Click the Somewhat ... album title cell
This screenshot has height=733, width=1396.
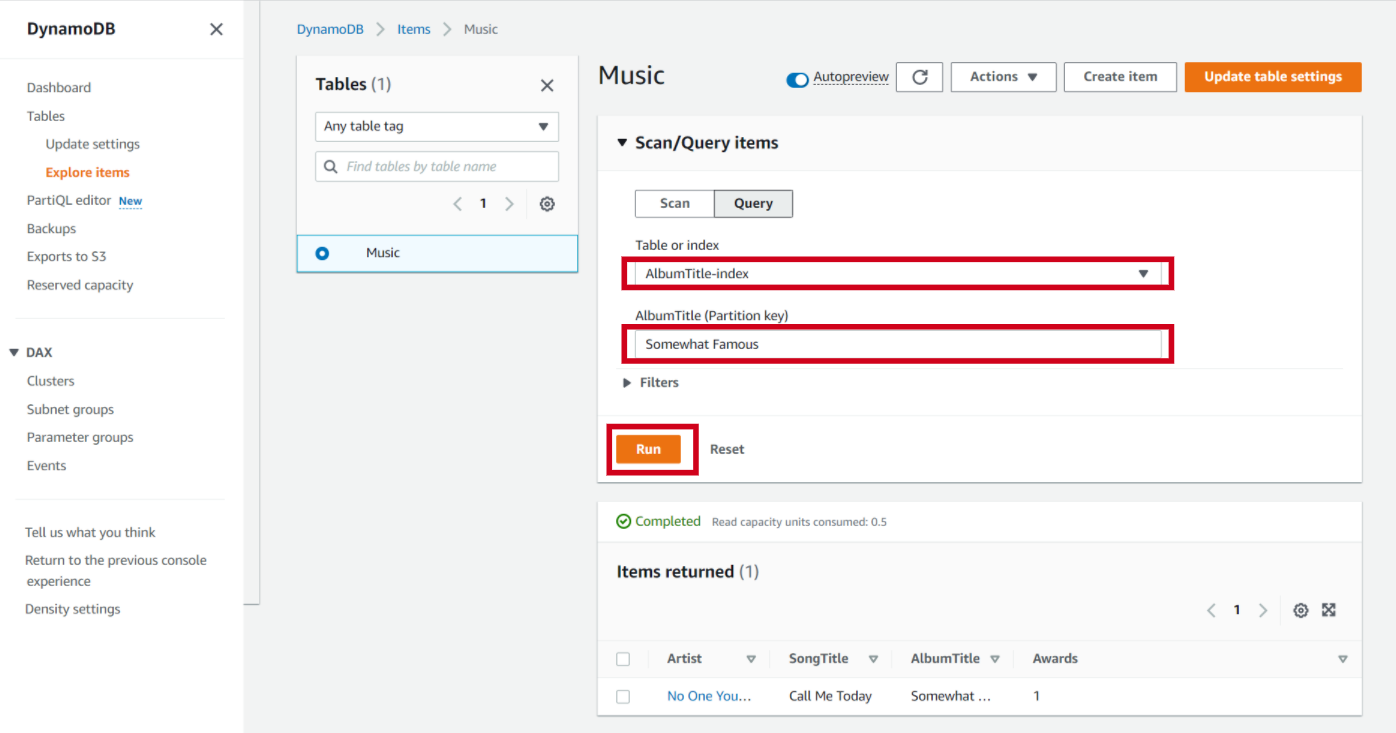951,697
